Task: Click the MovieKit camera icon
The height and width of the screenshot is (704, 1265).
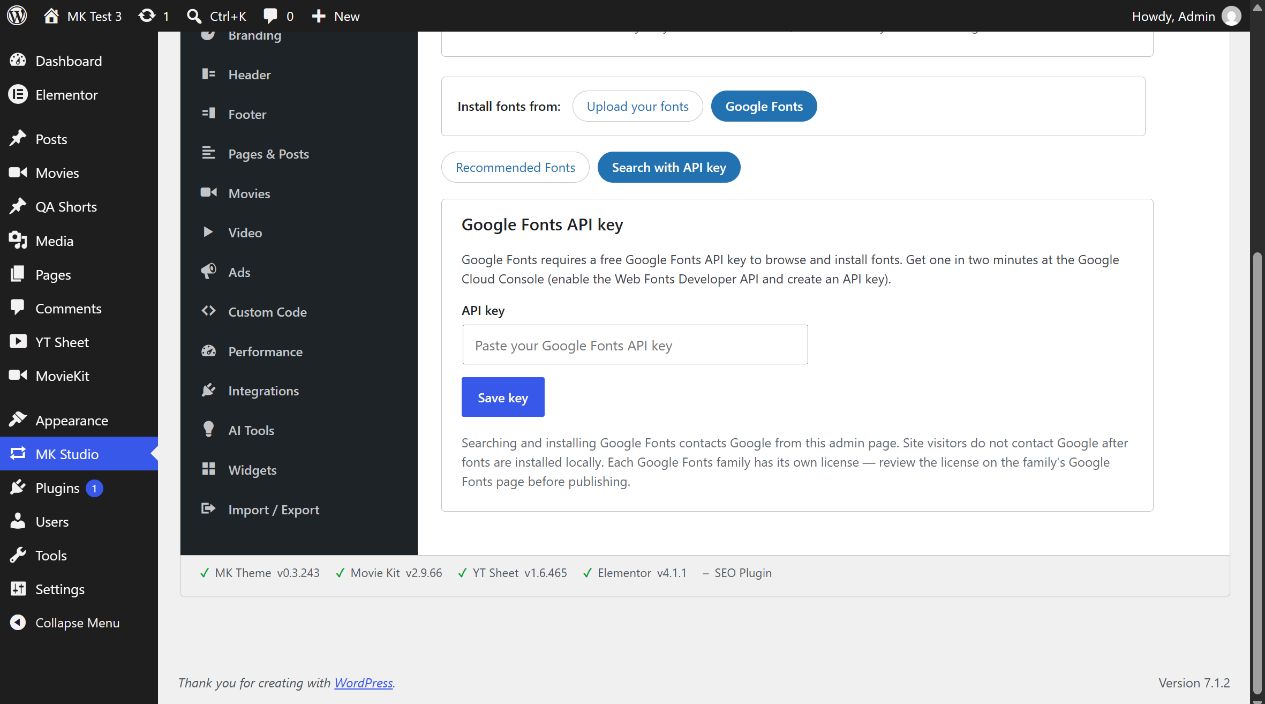Action: tap(17, 376)
